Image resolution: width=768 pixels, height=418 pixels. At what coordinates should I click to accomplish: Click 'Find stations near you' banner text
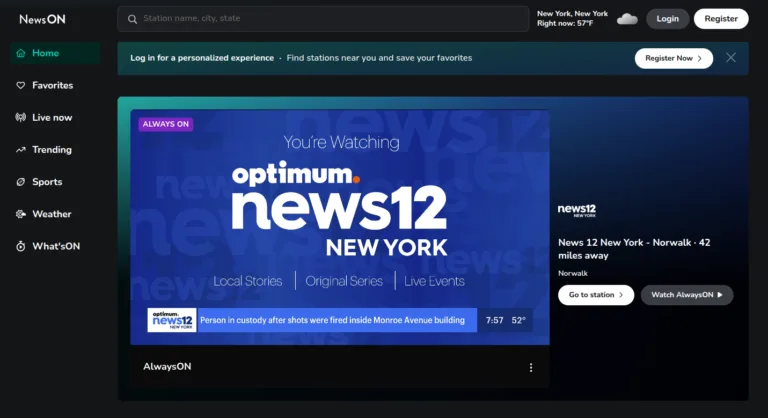click(379, 58)
